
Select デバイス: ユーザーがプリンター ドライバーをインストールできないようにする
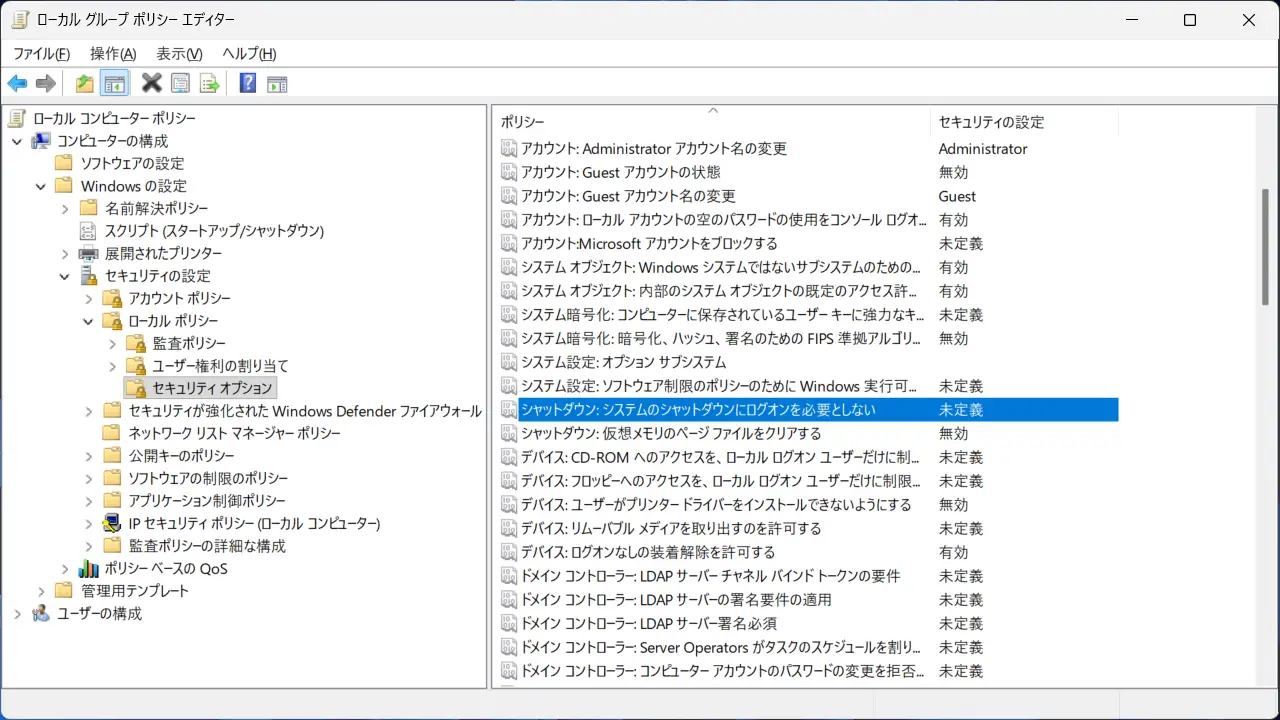tap(716, 504)
